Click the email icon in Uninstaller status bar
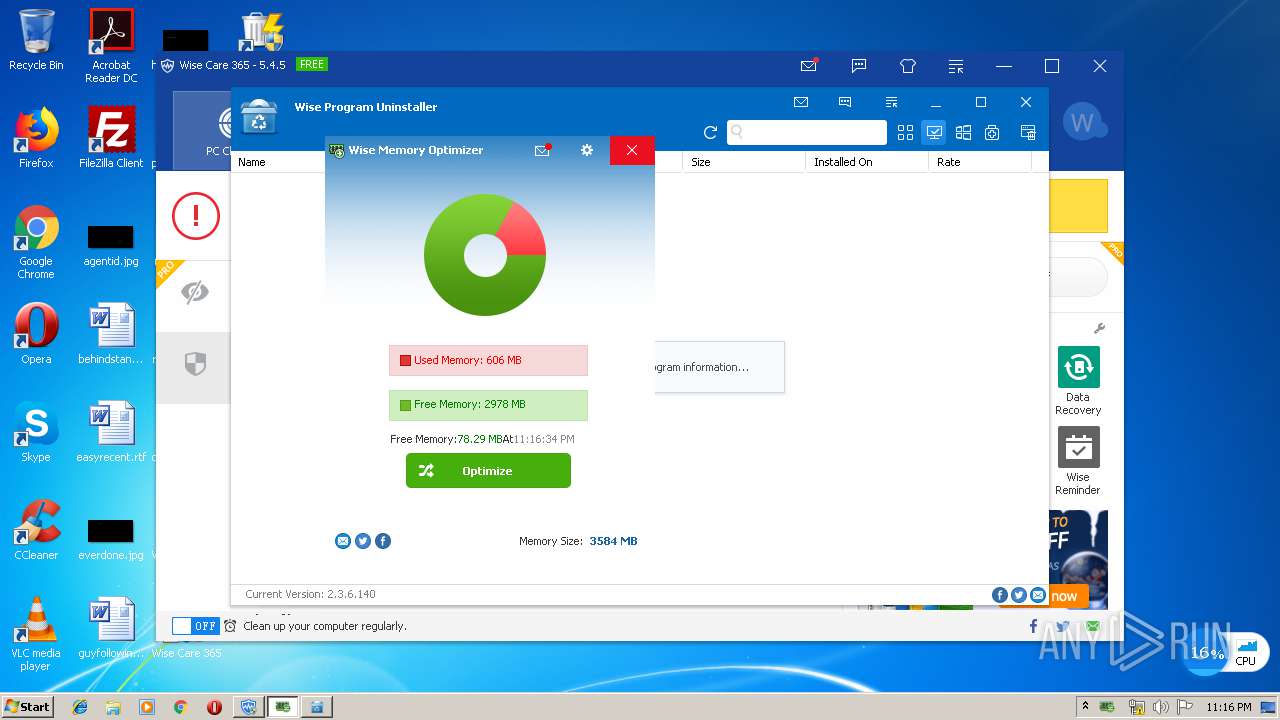The width and height of the screenshot is (1280, 720). pos(1038,595)
